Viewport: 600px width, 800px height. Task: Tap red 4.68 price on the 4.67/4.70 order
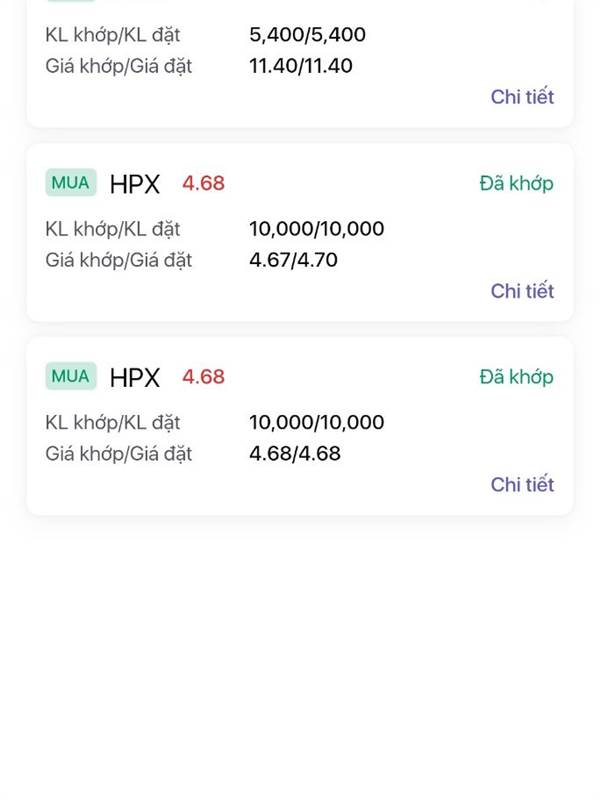[203, 183]
